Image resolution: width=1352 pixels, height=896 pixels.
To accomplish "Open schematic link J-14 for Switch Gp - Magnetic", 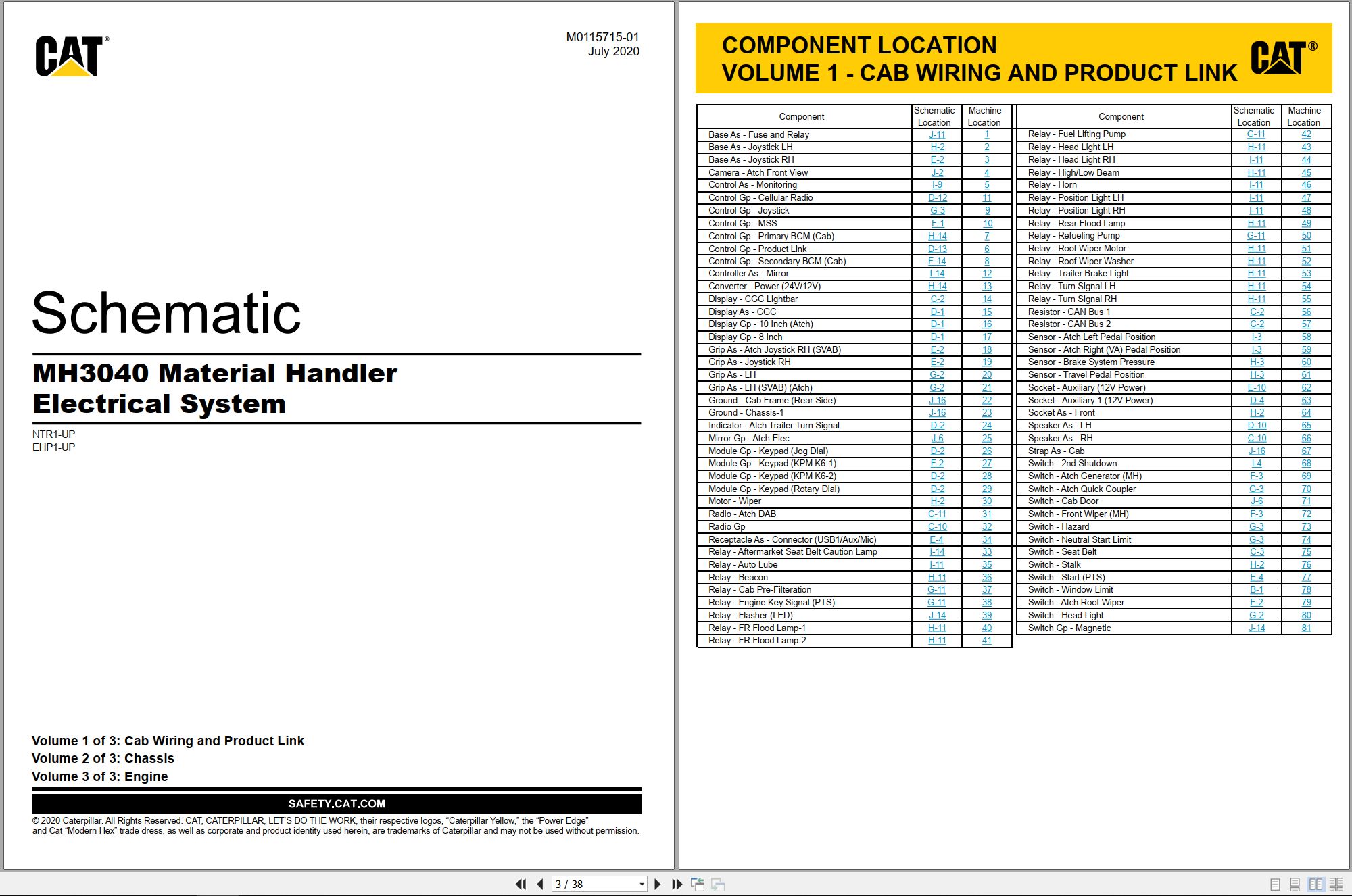I will point(1257,628).
